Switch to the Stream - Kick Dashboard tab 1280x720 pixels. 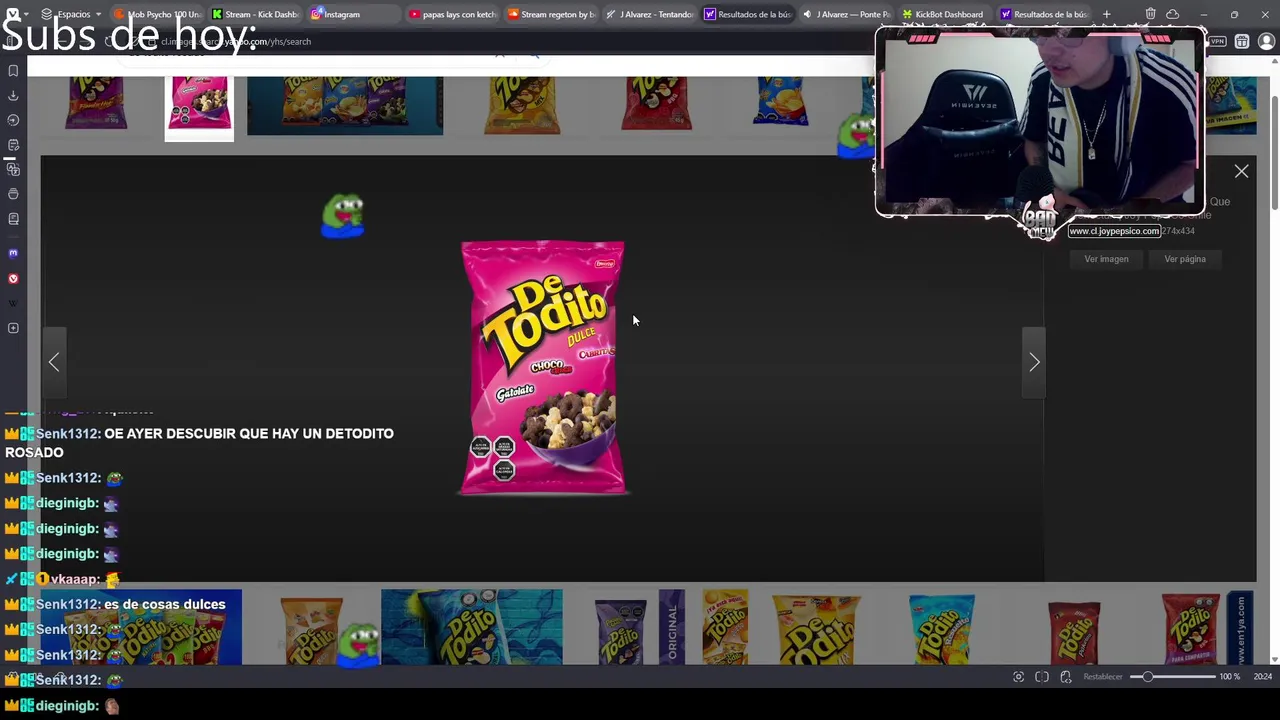pos(254,14)
